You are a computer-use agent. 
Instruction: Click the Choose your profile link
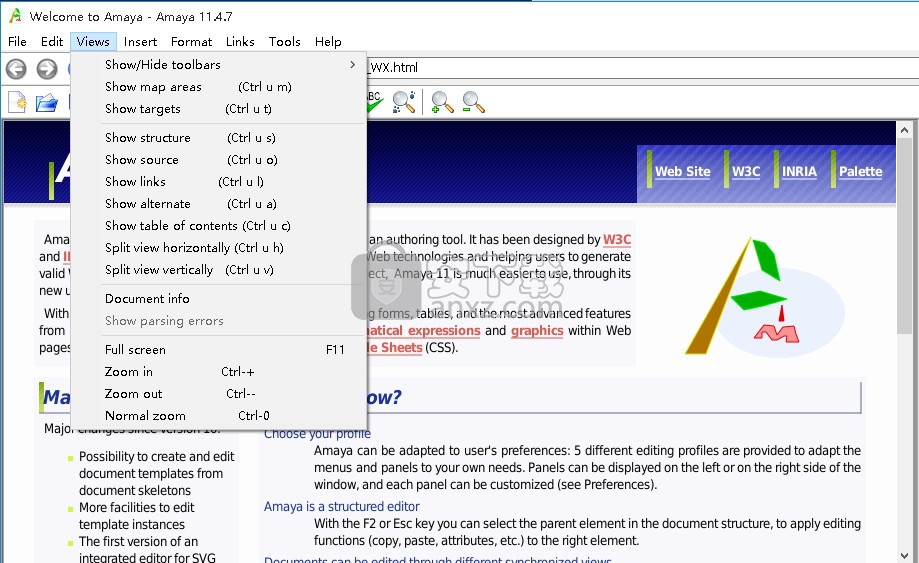[317, 435]
